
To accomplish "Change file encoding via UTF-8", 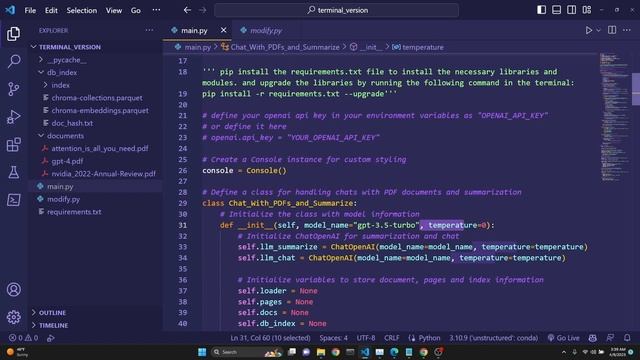I will click(366, 338).
